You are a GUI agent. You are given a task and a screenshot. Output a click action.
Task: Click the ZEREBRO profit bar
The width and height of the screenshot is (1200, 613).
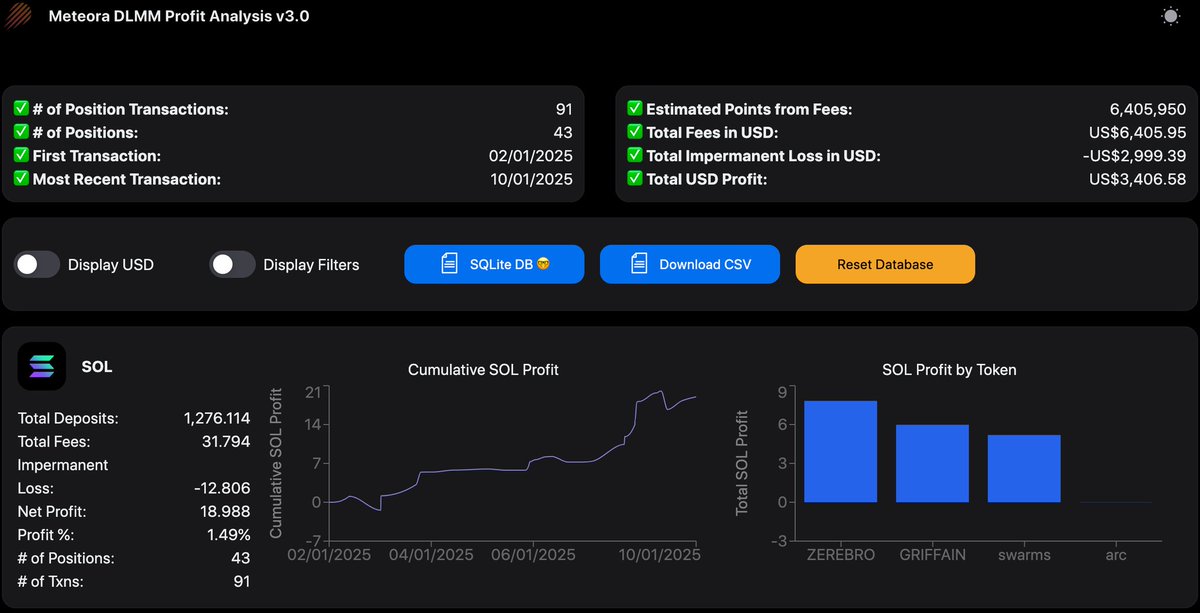click(x=840, y=451)
